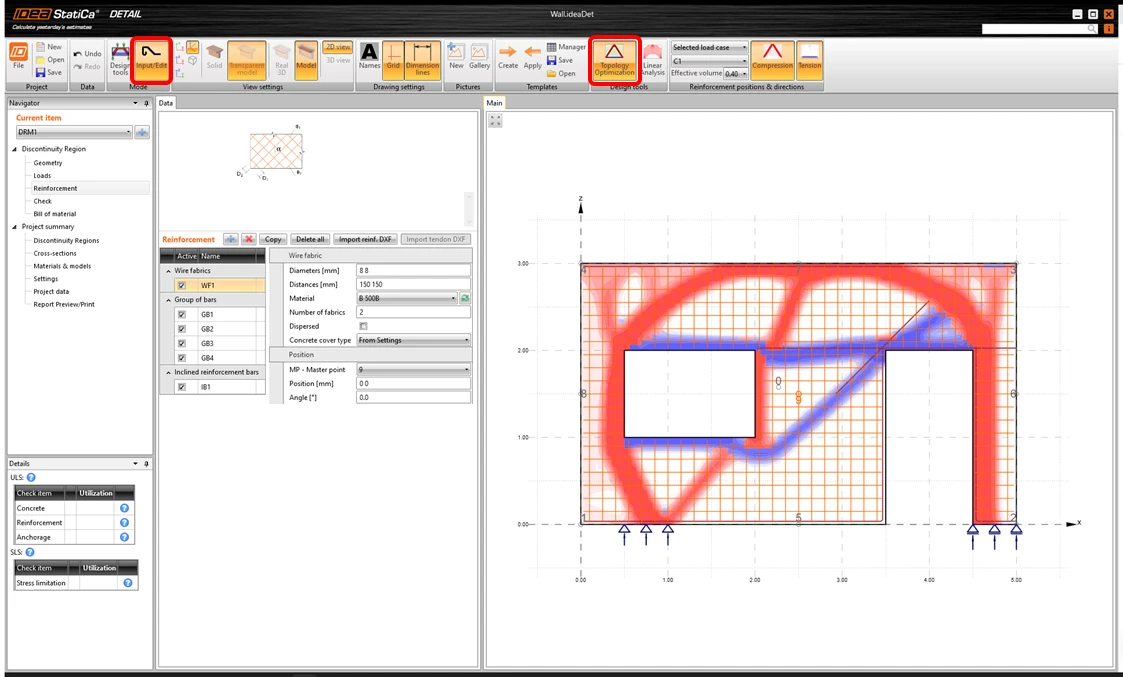Toggle the GB3 bar group checkbox
Image resolution: width=1123 pixels, height=677 pixels.
(x=182, y=343)
